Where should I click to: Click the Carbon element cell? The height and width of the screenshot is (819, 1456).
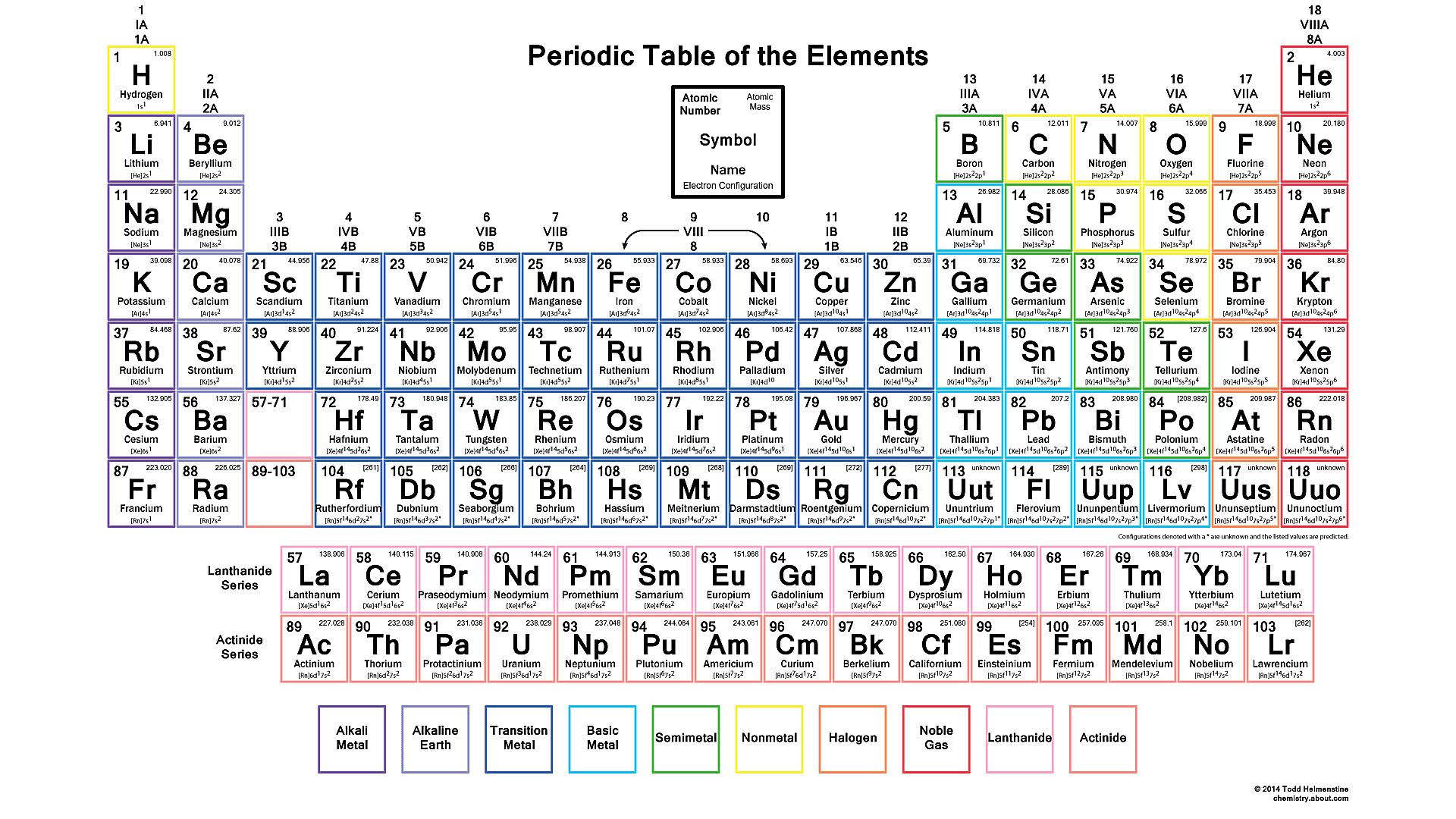[1038, 149]
